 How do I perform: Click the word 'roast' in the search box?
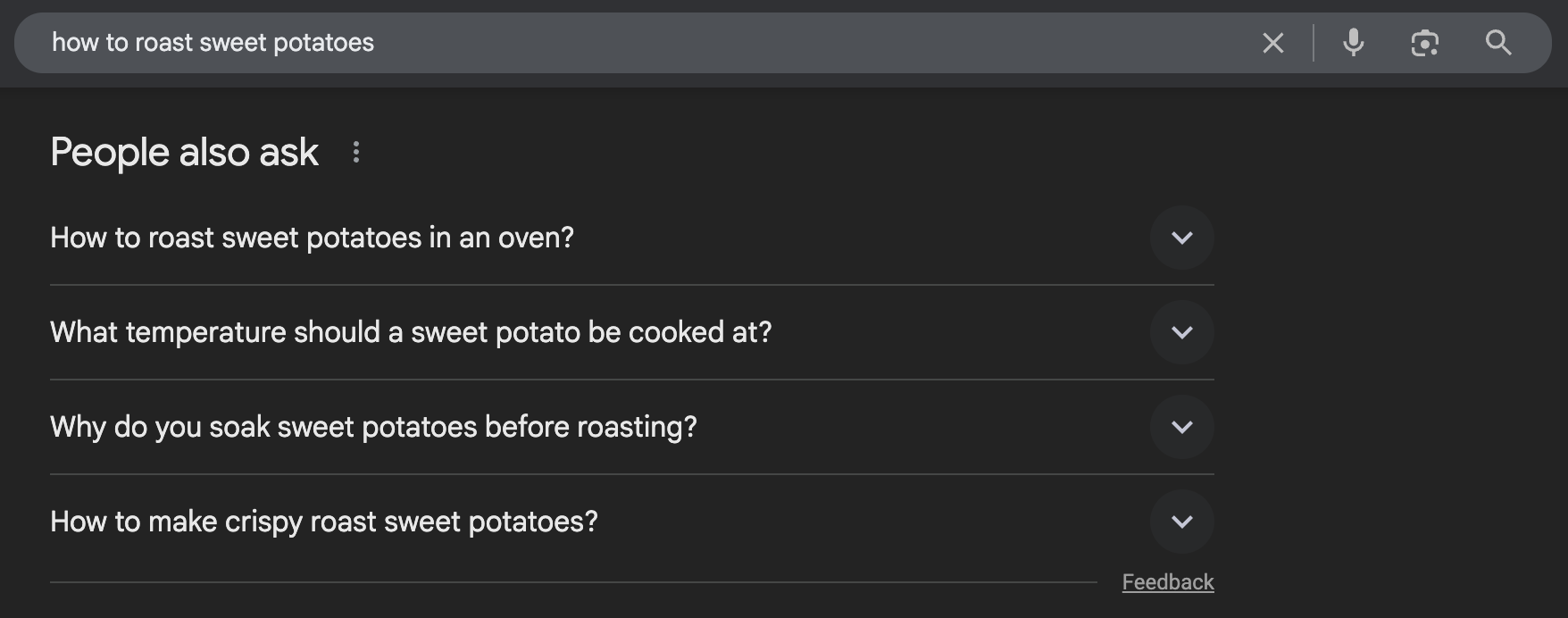pyautogui.click(x=164, y=43)
